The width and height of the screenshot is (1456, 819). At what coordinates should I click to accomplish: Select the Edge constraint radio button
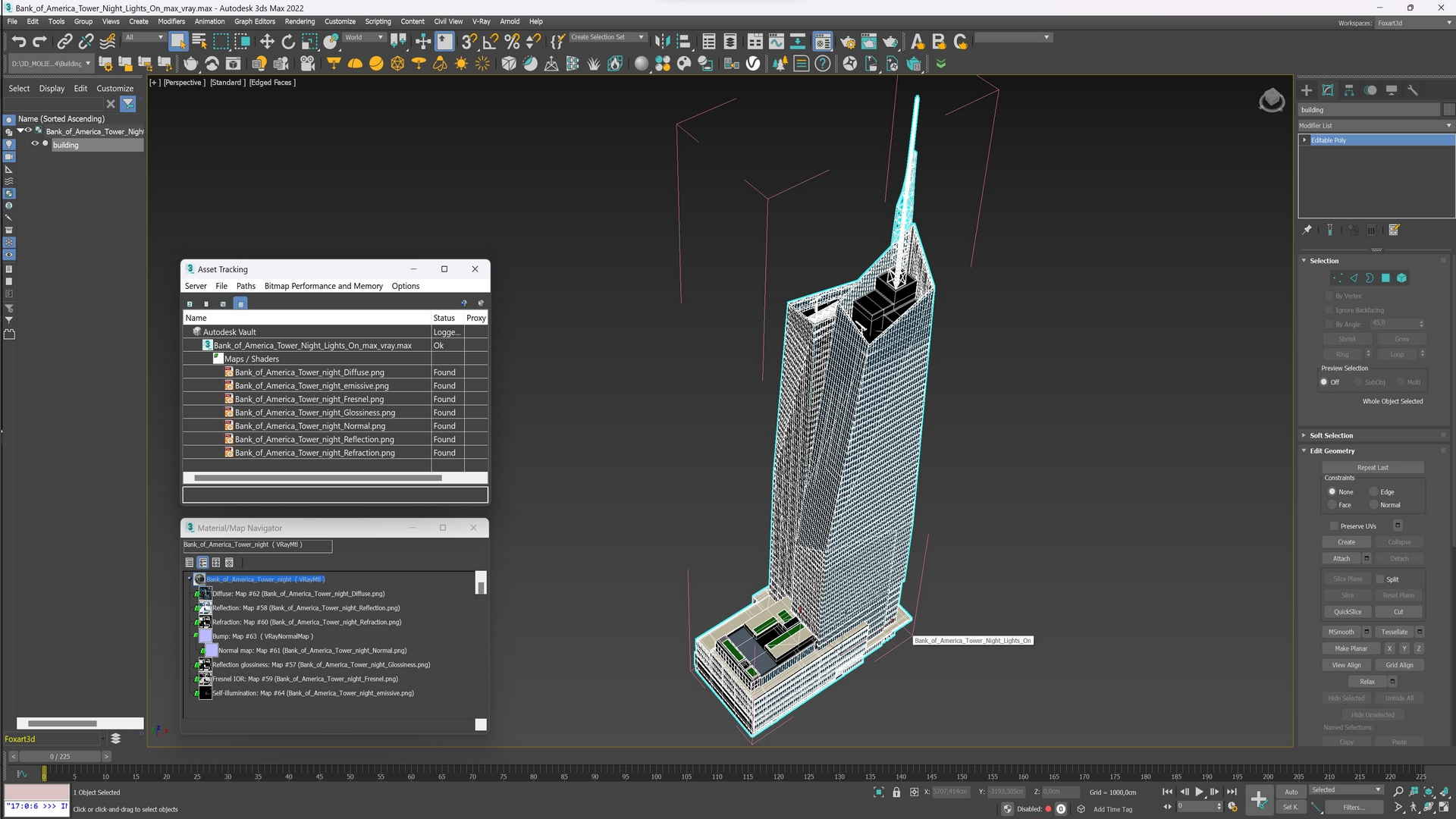pyautogui.click(x=1373, y=491)
